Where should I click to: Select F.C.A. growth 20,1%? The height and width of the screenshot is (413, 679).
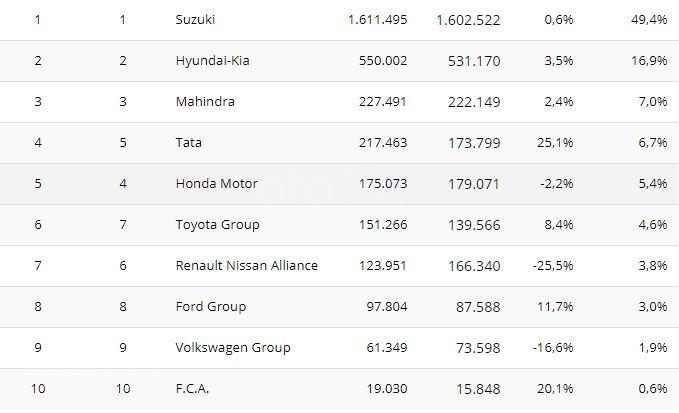(x=555, y=388)
